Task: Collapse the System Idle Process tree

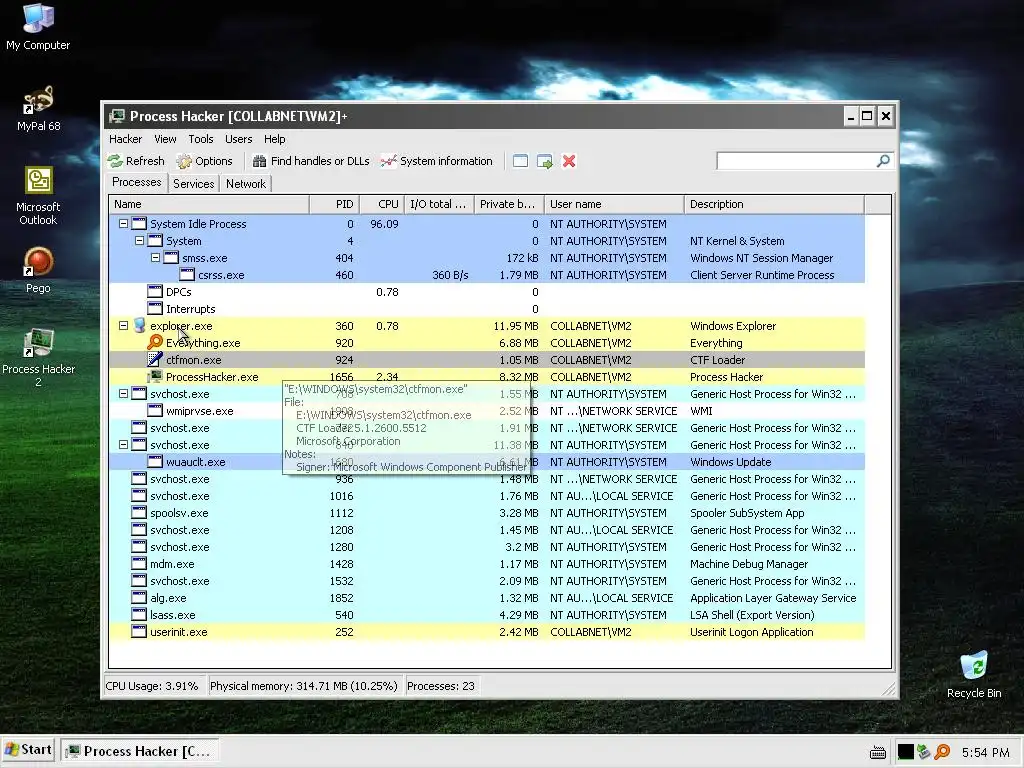Action: (123, 224)
